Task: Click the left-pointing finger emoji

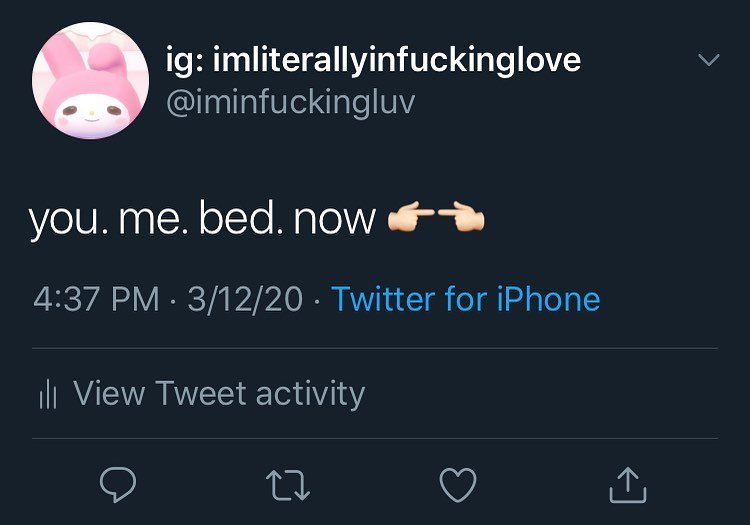Action: (462, 218)
